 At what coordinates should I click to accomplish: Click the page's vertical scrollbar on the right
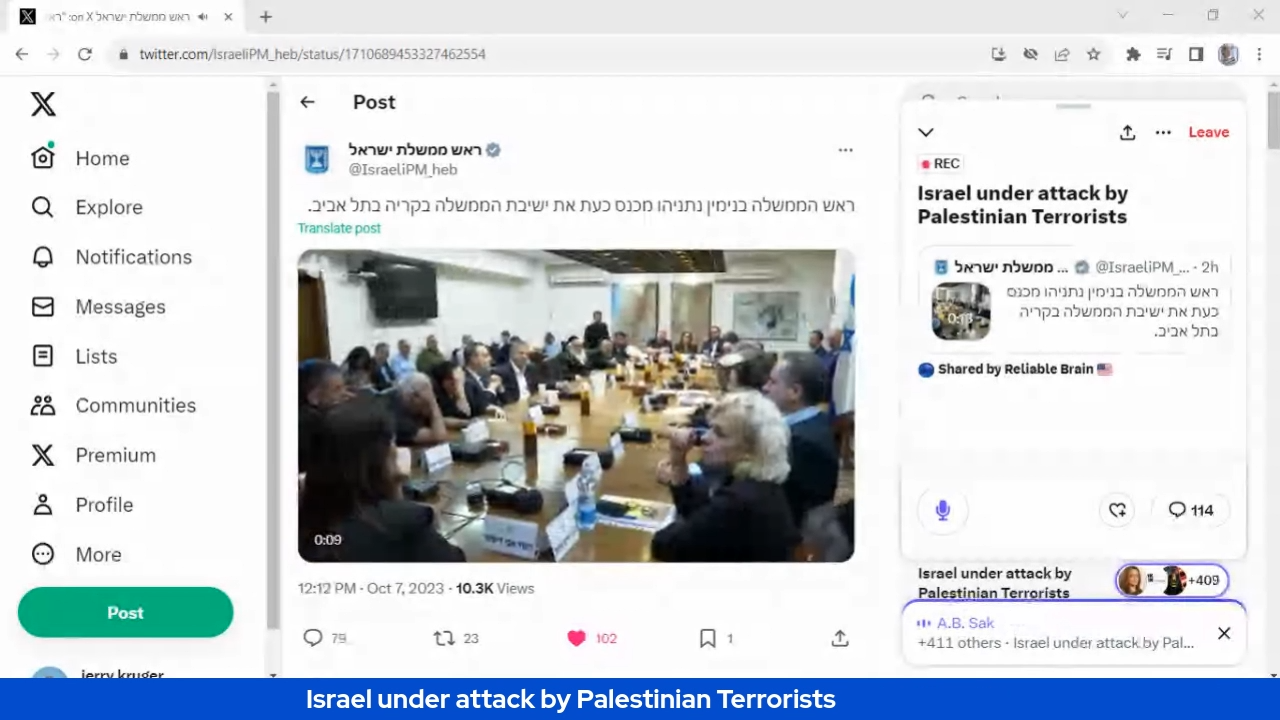tap(1273, 120)
